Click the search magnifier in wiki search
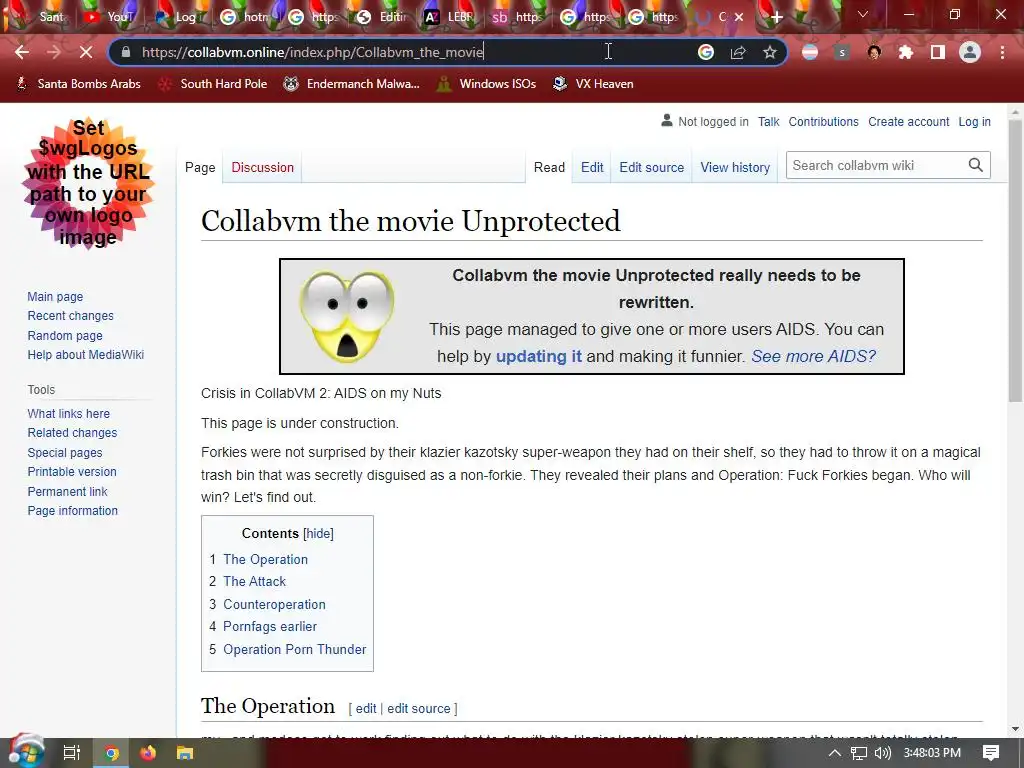Screen dimensions: 1024x768 point(976,165)
